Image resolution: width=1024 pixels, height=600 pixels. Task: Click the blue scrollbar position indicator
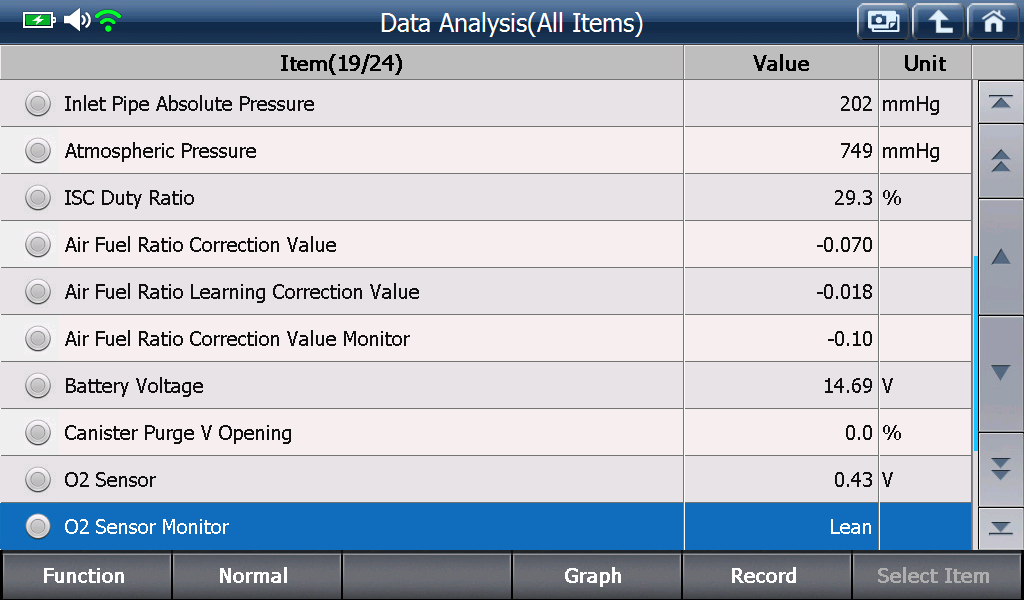975,353
